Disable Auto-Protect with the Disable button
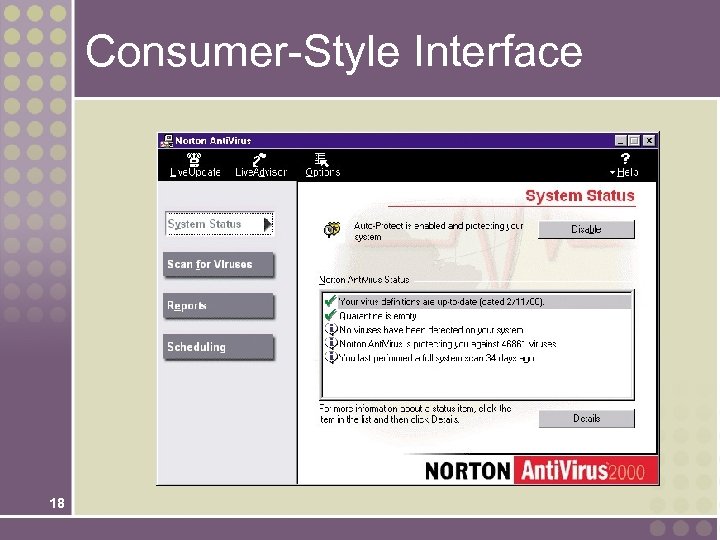The width and height of the screenshot is (720, 540). (586, 229)
